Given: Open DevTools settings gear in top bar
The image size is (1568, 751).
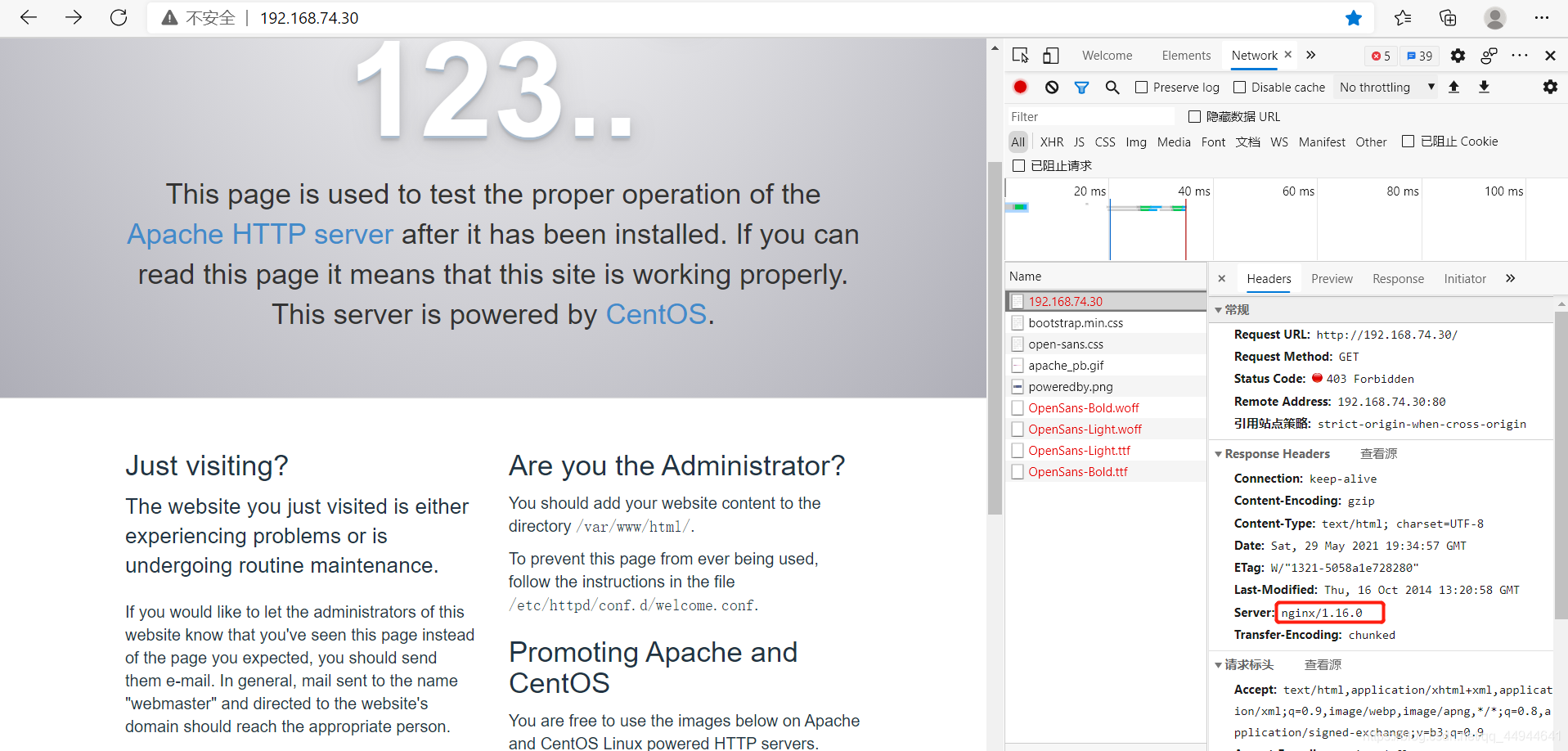Looking at the screenshot, I should pos(1458,55).
